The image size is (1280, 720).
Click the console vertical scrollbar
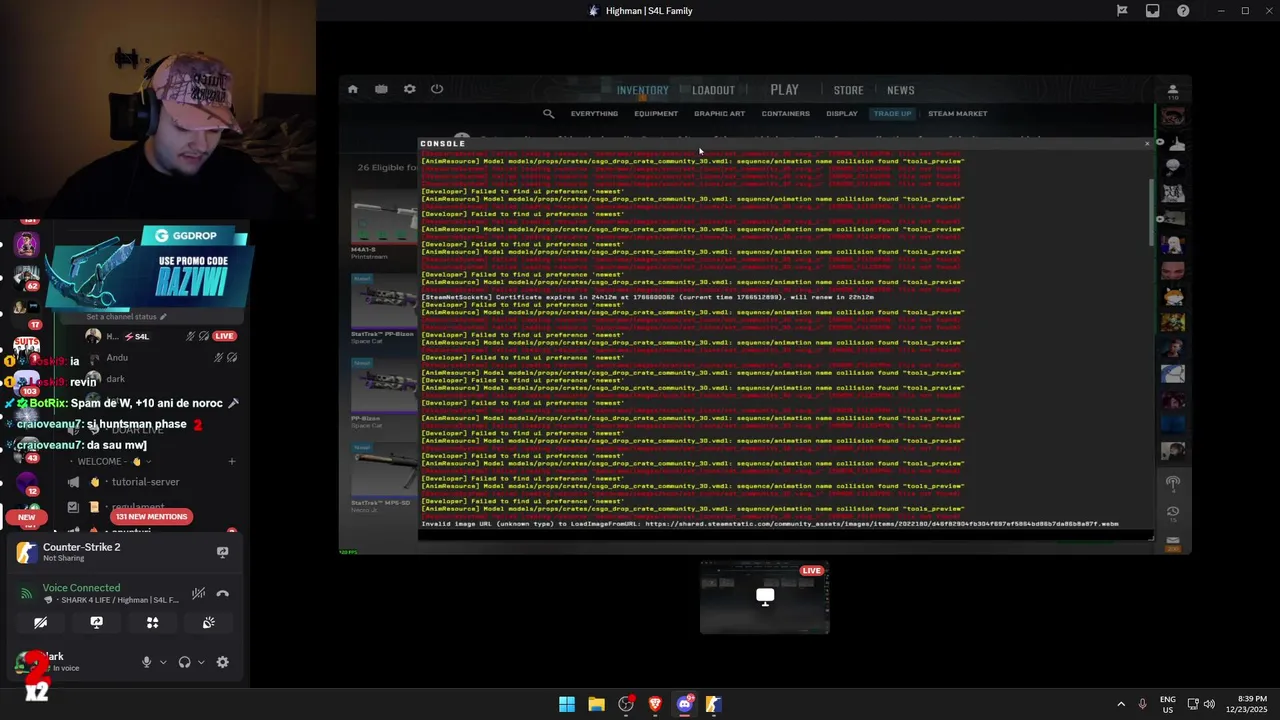tap(1150, 212)
